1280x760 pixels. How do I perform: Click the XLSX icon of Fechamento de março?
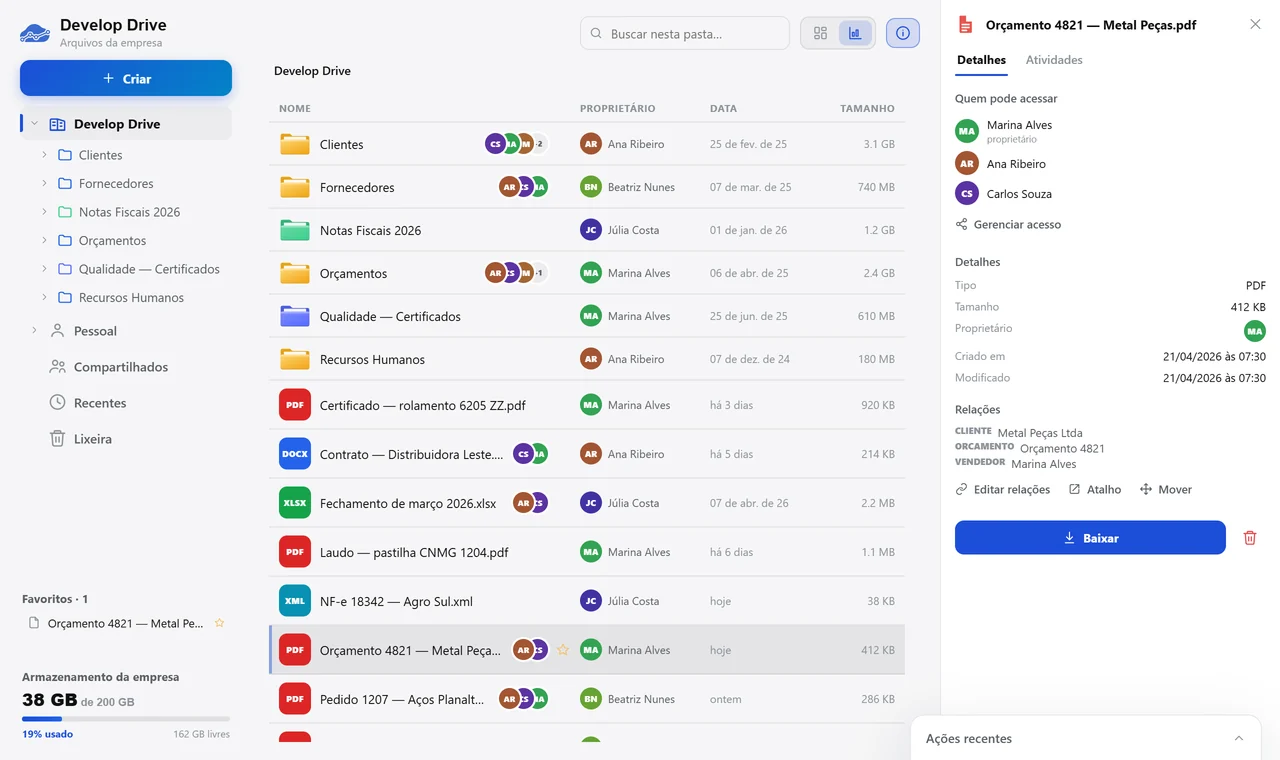[x=295, y=503]
